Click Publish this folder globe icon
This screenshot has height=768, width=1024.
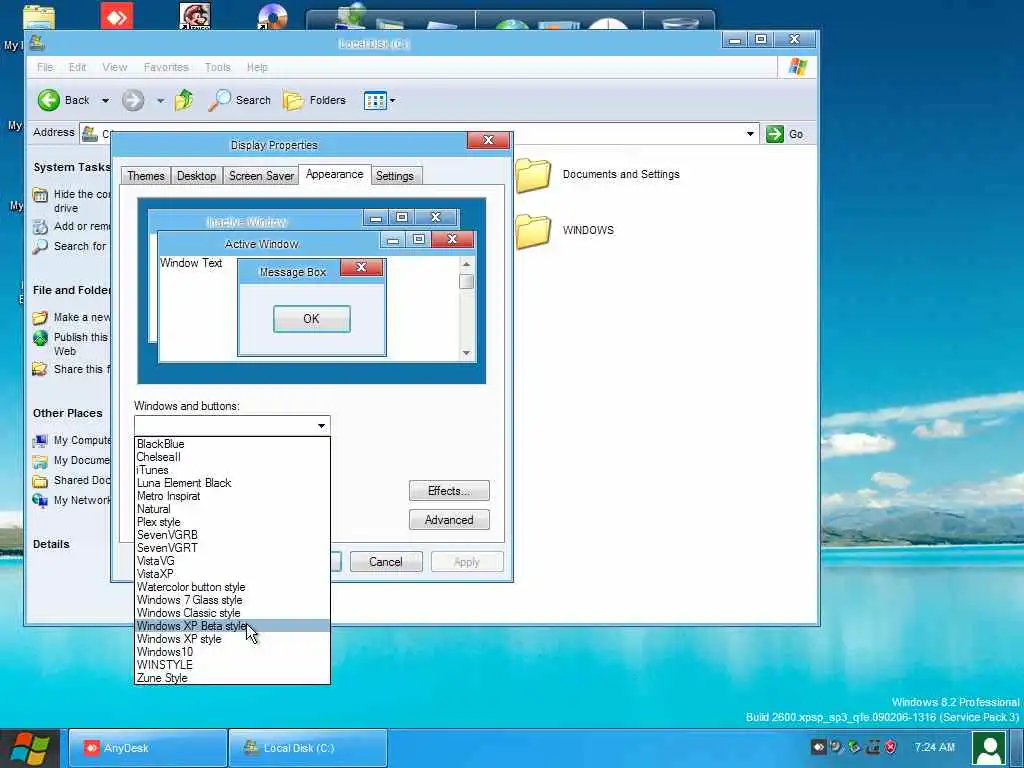click(40, 338)
